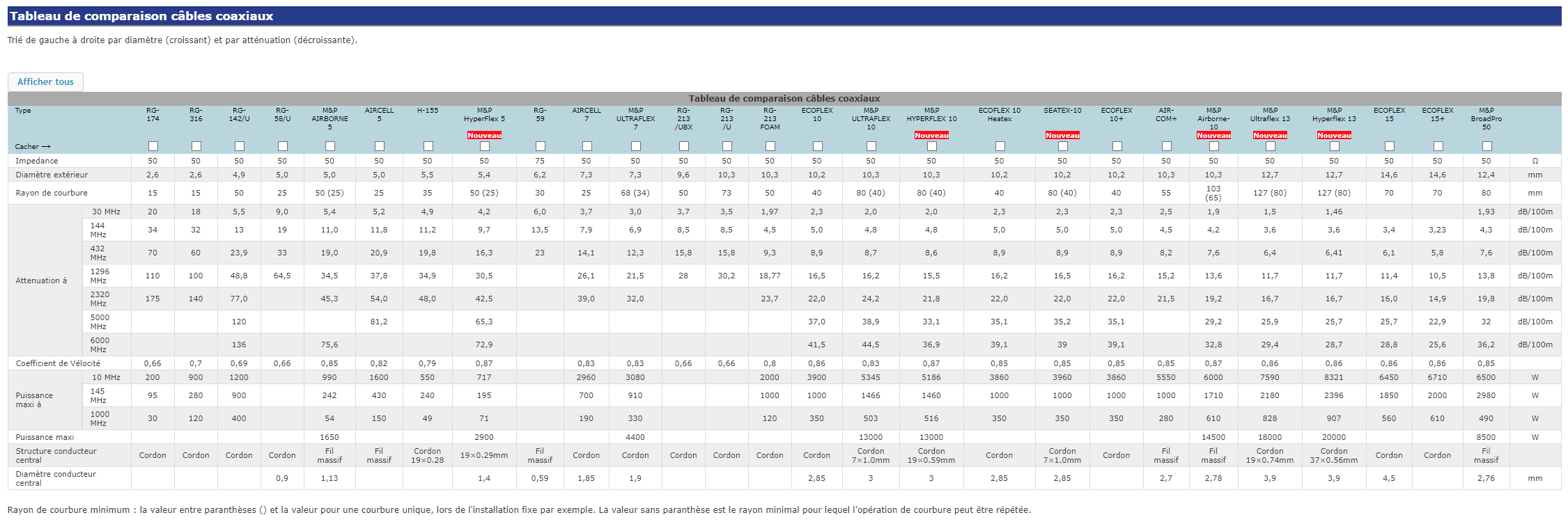Click the Diamètre conducteur central label
The height and width of the screenshot is (522, 1568).
click(x=56, y=478)
